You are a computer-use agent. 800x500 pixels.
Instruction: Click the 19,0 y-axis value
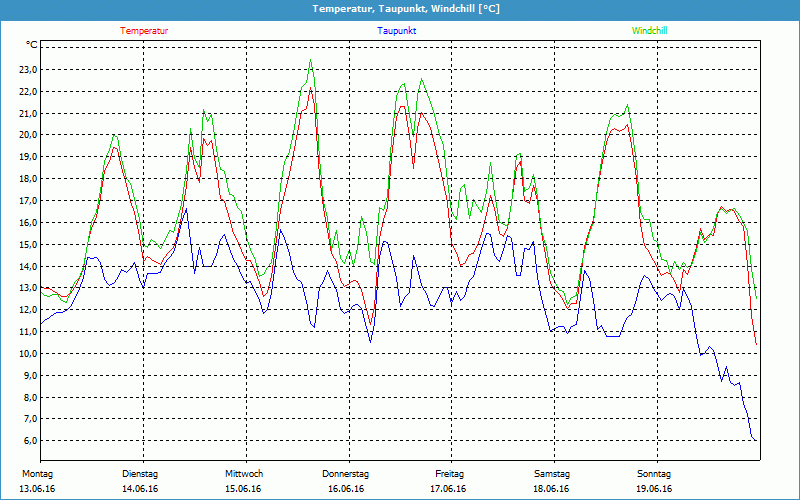tap(28, 157)
